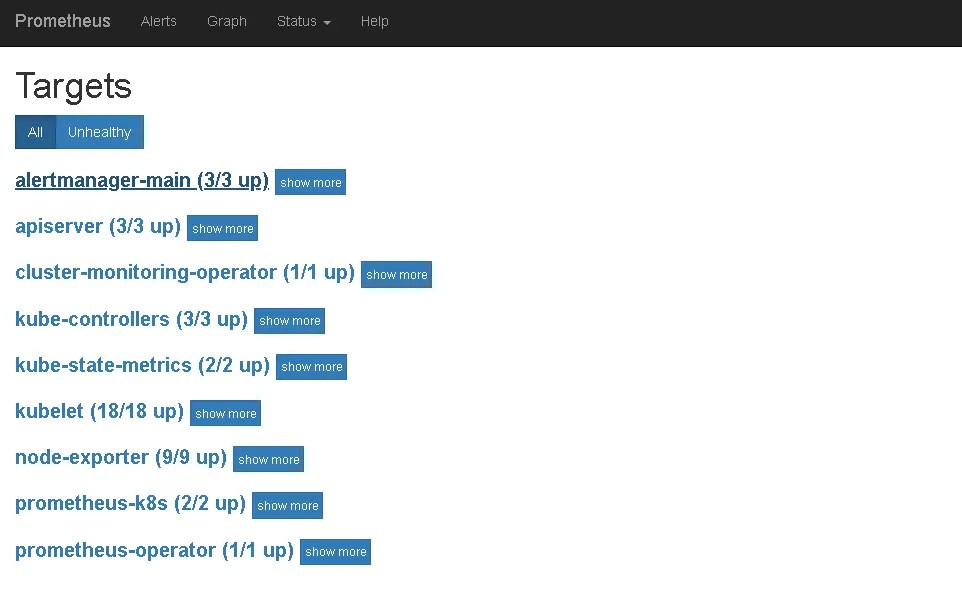962x594 pixels.
Task: Click the alertmanager-main (3/3 up) link
Action: 142,180
